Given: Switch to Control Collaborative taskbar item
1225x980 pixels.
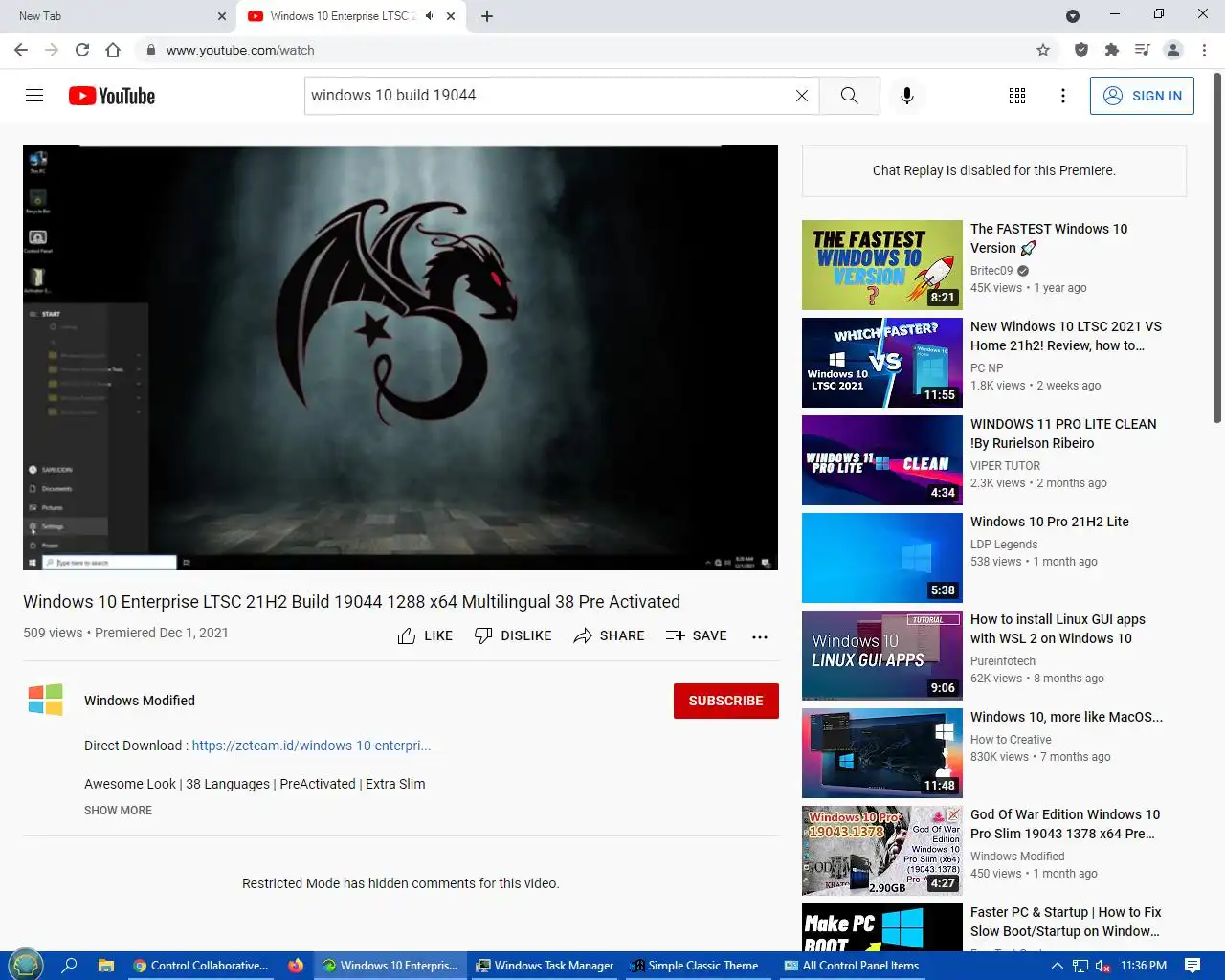Looking at the screenshot, I should 201,966.
